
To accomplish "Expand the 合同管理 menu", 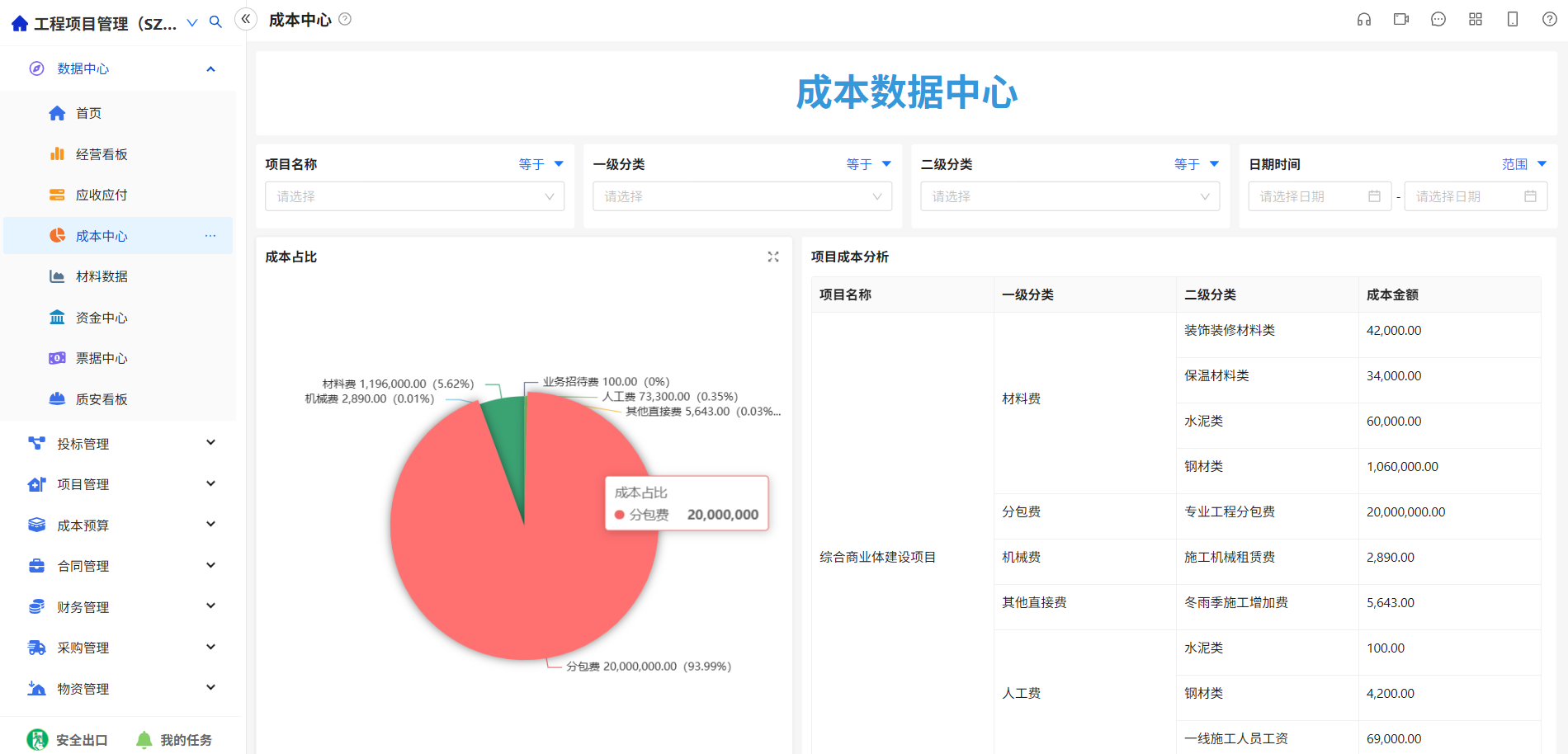I will point(210,565).
